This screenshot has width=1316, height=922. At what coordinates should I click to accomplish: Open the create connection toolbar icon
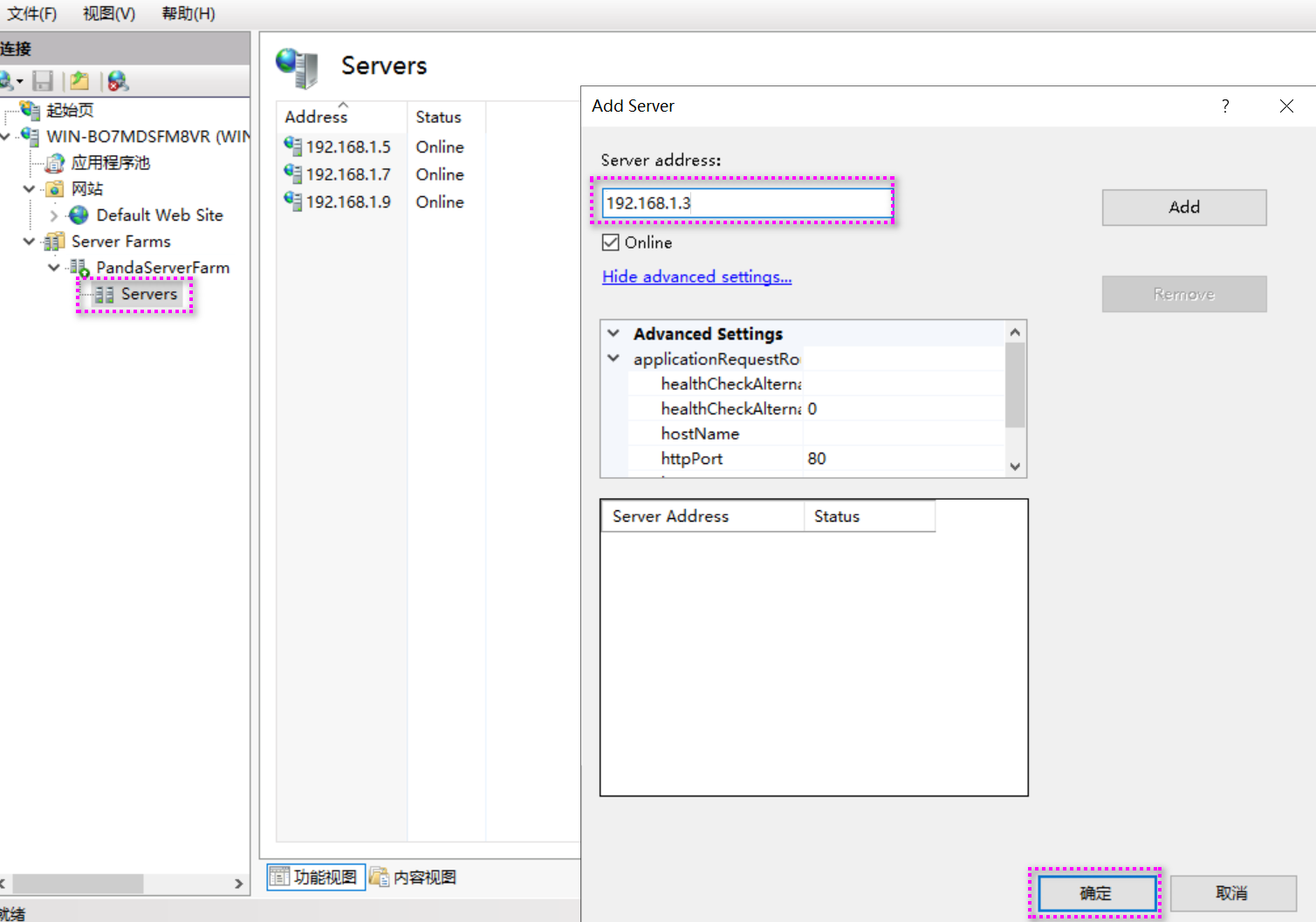pyautogui.click(x=6, y=81)
